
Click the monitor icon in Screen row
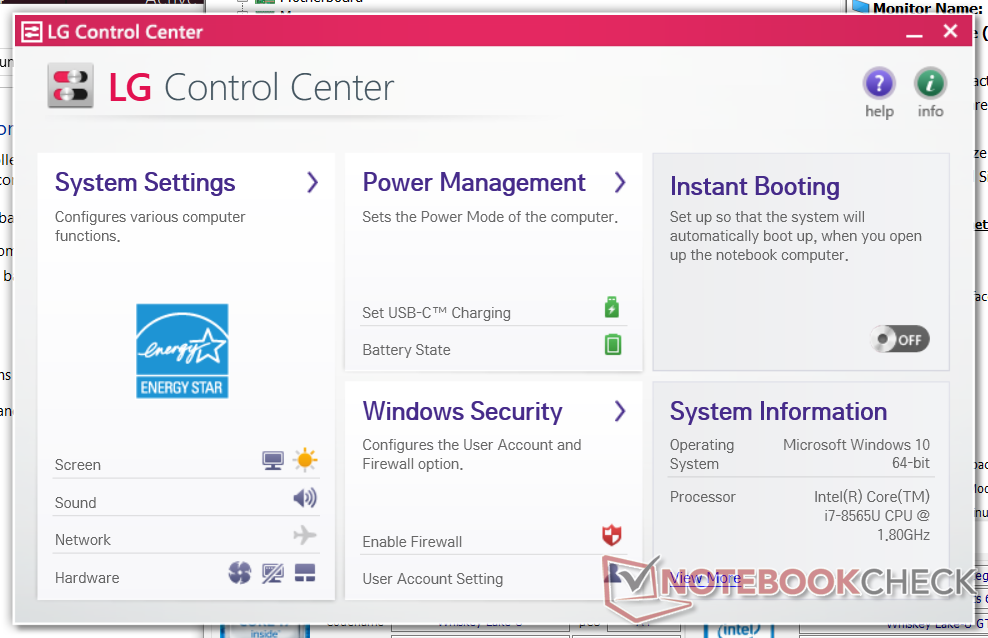[272, 461]
